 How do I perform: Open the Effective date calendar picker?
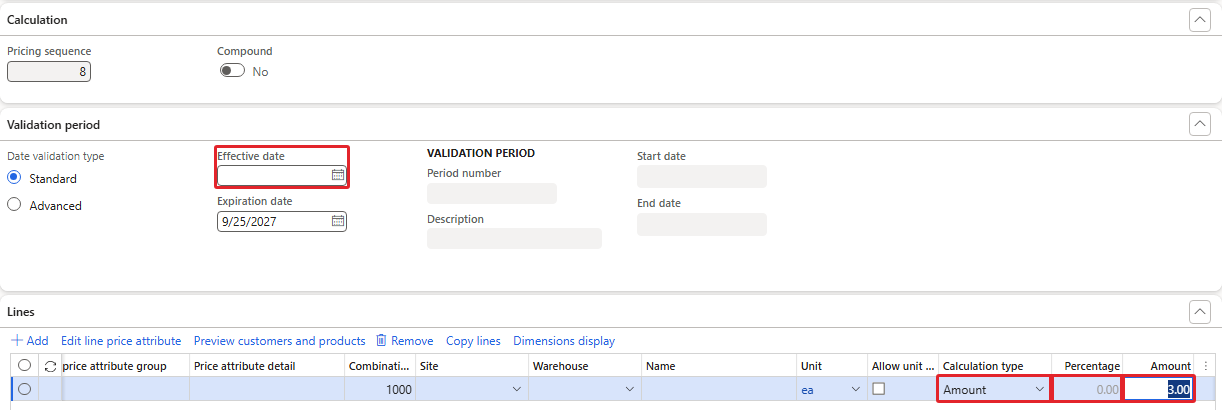338,174
